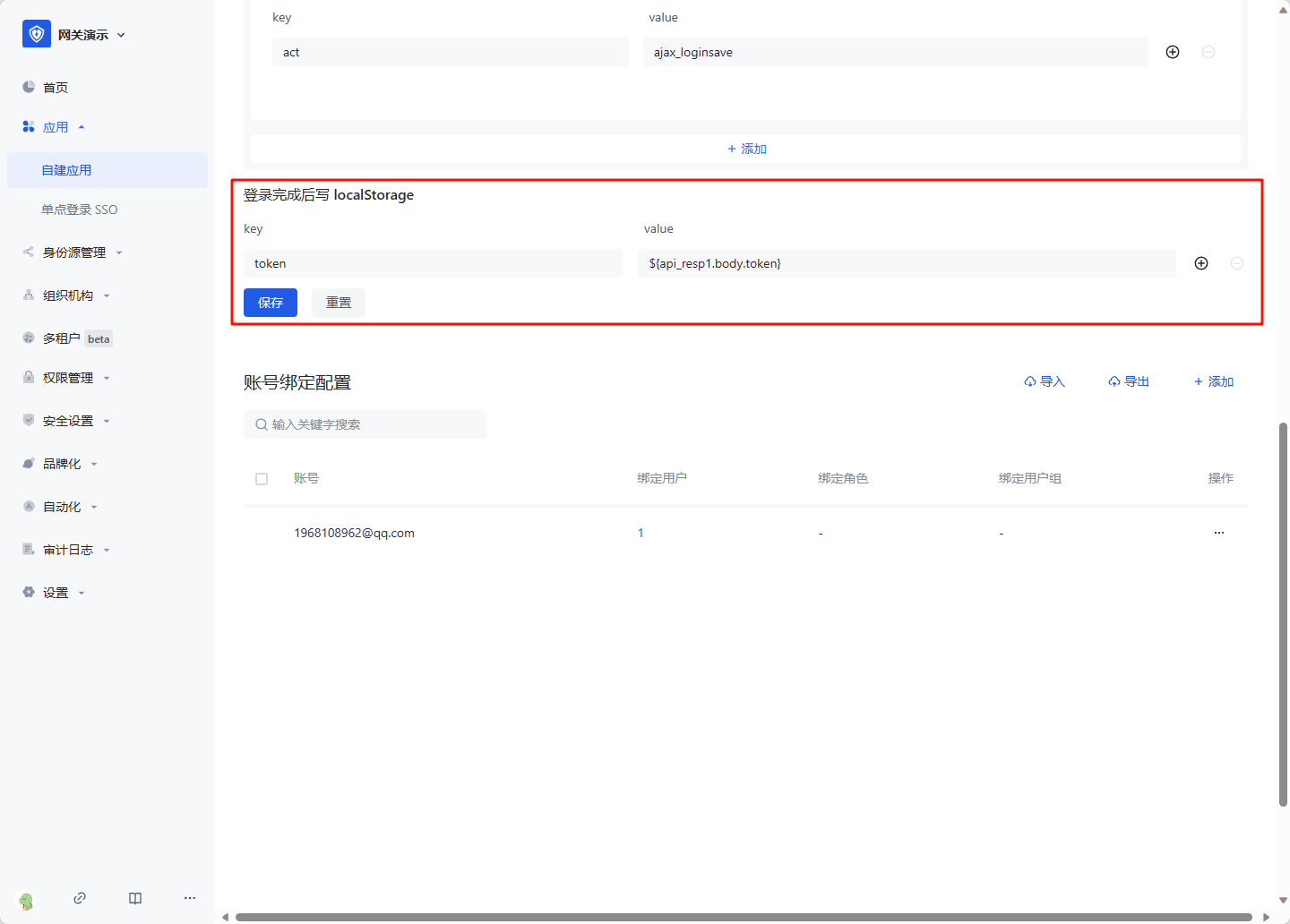Click the remove icon in the localStorage token row
Image resolution: width=1290 pixels, height=924 pixels.
coord(1237,263)
